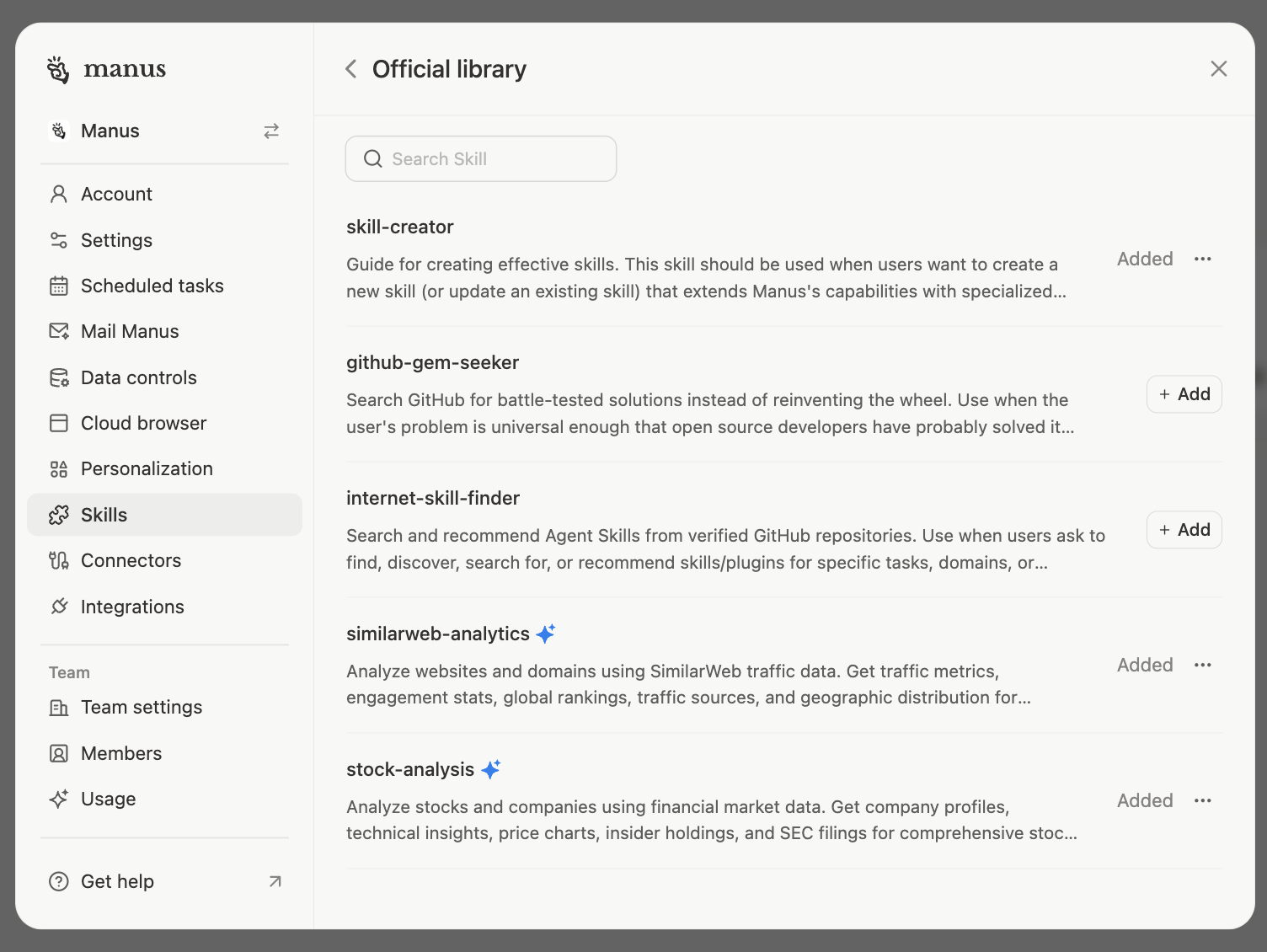Click the Account person icon
Viewport: 1267px width, 952px height.
point(59,195)
